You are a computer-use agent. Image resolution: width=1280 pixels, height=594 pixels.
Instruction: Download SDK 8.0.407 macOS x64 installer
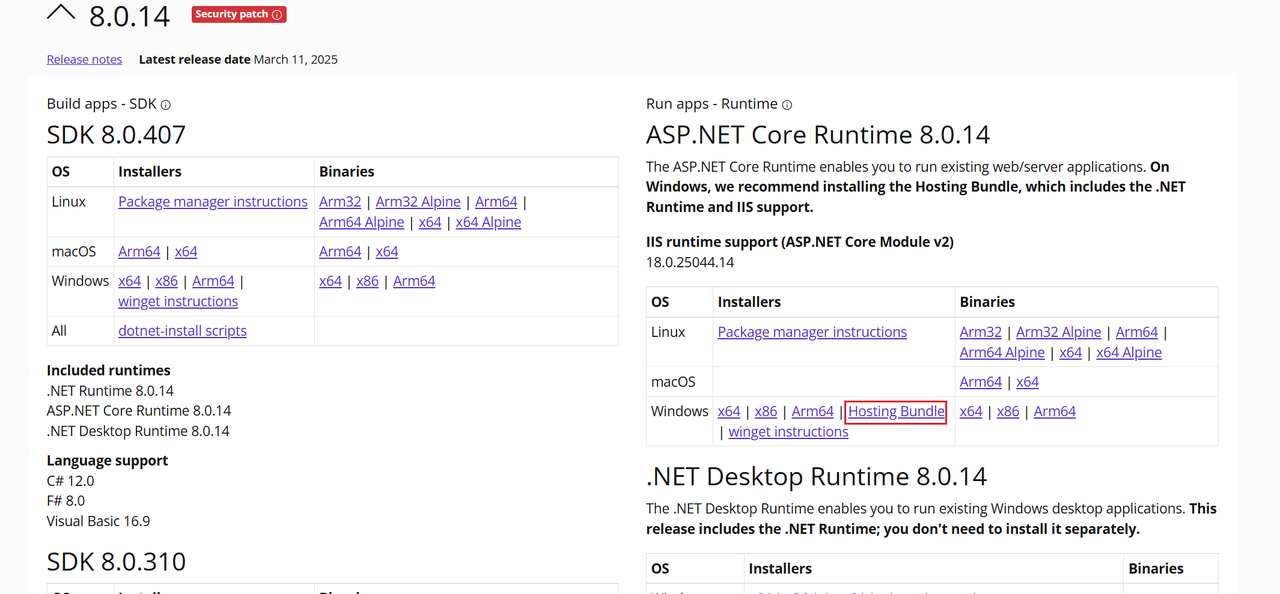(x=186, y=252)
